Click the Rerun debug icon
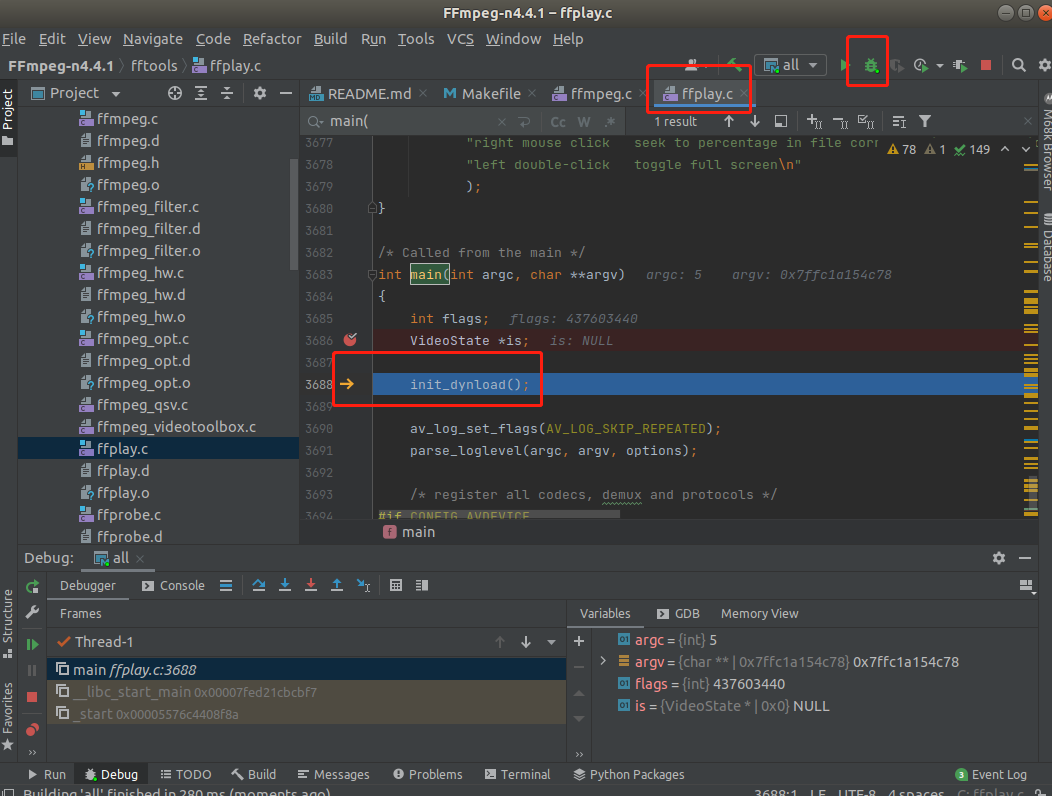The width and height of the screenshot is (1052, 796). click(32, 587)
